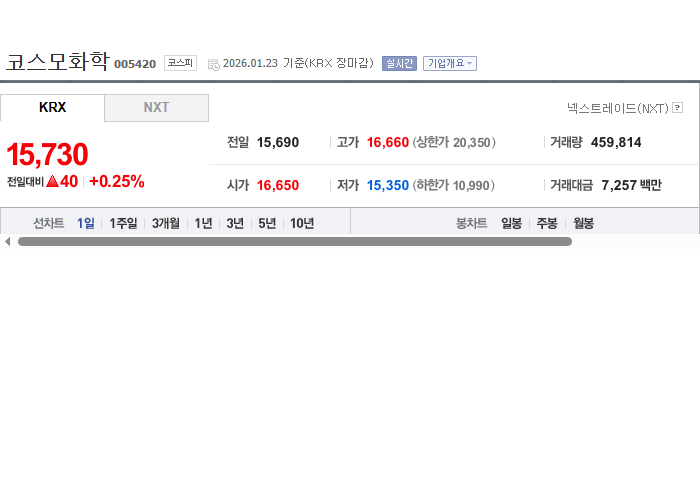Show the 월봉 candle chart

point(583,223)
